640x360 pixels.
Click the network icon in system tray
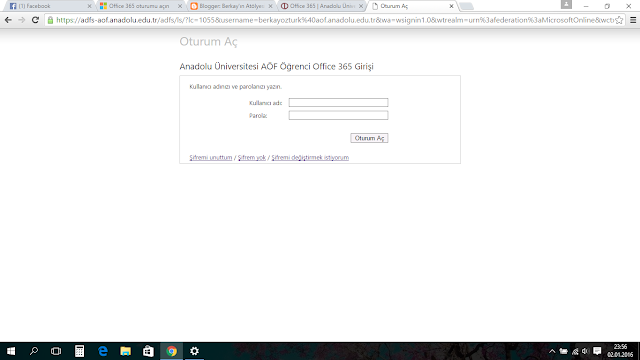pos(575,351)
